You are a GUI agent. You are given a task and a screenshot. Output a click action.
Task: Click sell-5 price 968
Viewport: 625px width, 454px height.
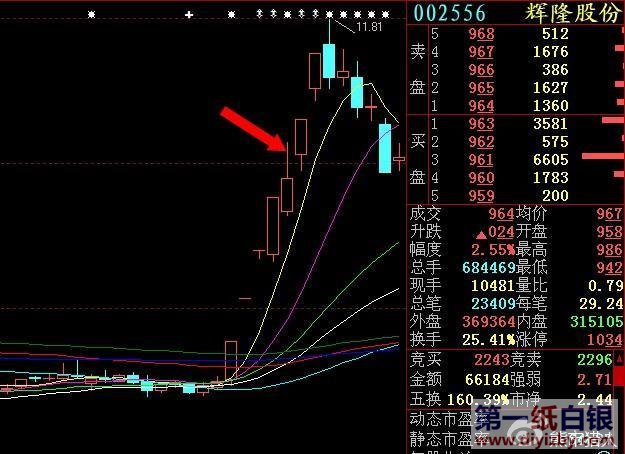(x=482, y=34)
